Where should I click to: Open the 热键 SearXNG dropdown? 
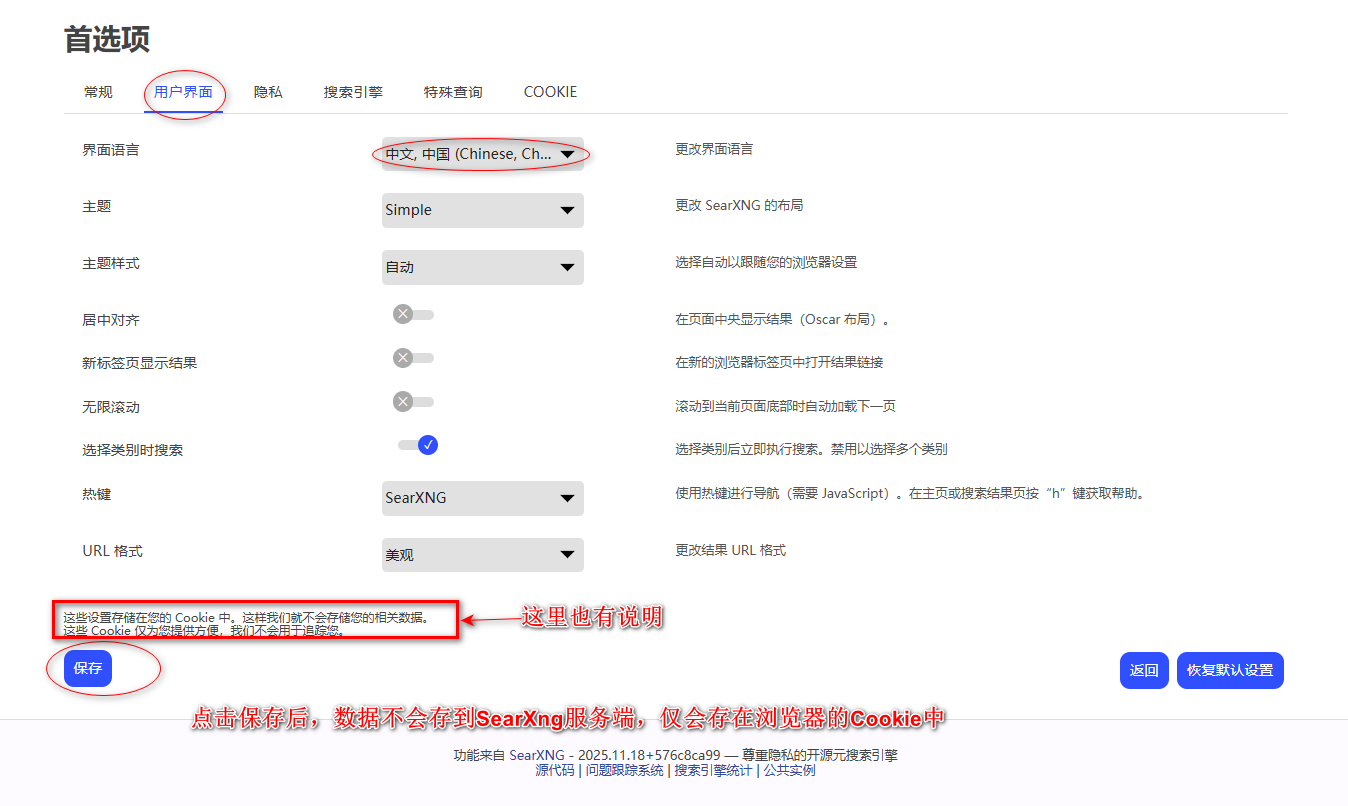482,498
